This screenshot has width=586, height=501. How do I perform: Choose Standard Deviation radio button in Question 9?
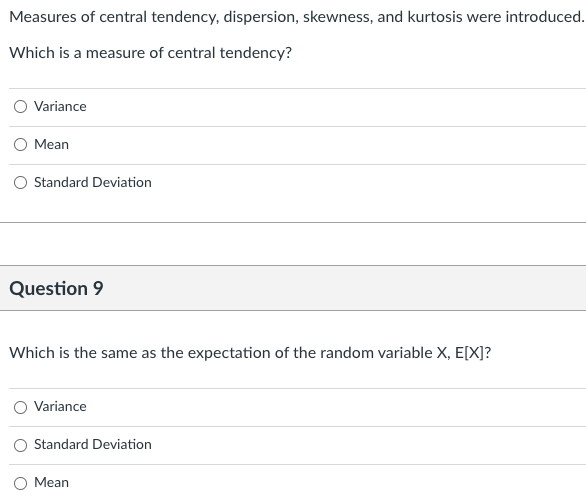tap(21, 445)
